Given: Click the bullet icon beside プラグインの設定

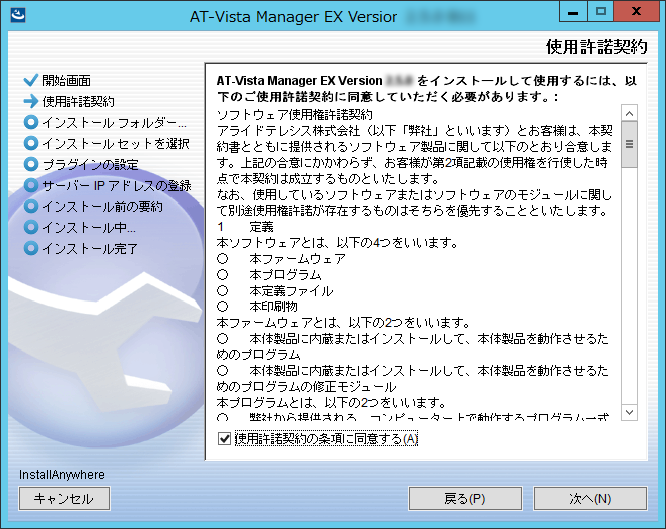Looking at the screenshot, I should pos(30,164).
